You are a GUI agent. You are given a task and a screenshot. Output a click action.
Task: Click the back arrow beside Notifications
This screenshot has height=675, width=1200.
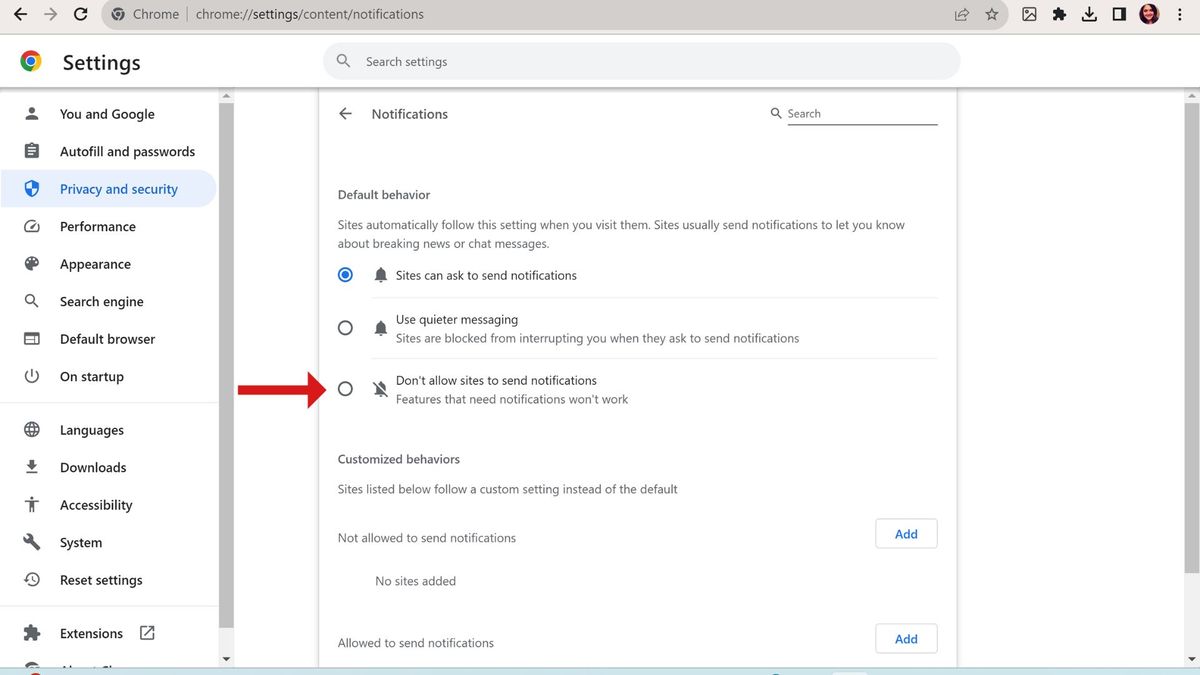click(346, 114)
